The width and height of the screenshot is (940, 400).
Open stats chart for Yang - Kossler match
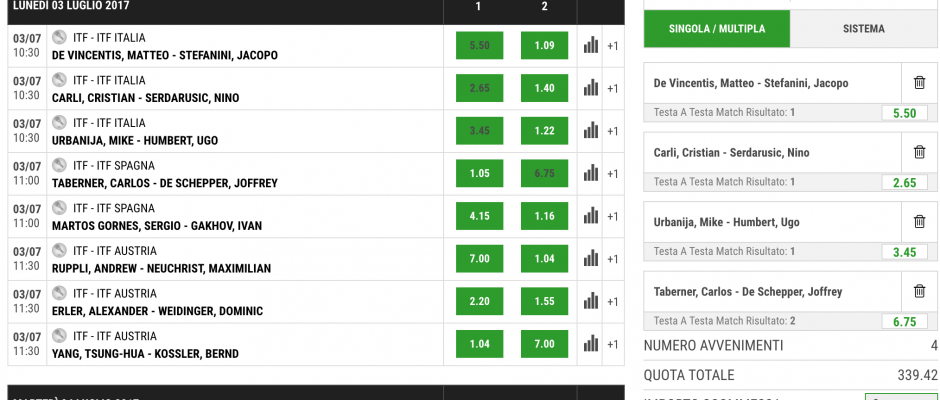(x=590, y=344)
